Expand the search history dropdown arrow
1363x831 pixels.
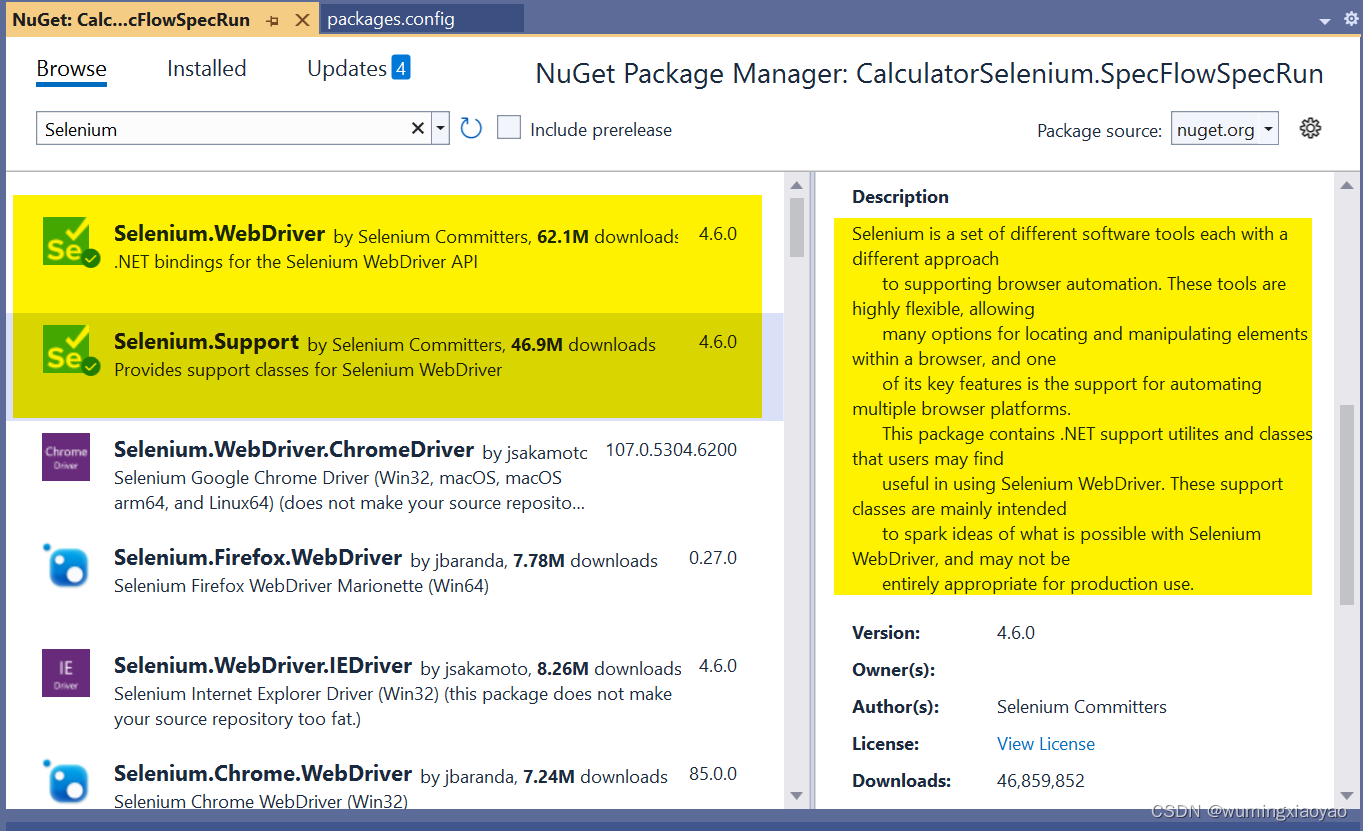[x=441, y=129]
